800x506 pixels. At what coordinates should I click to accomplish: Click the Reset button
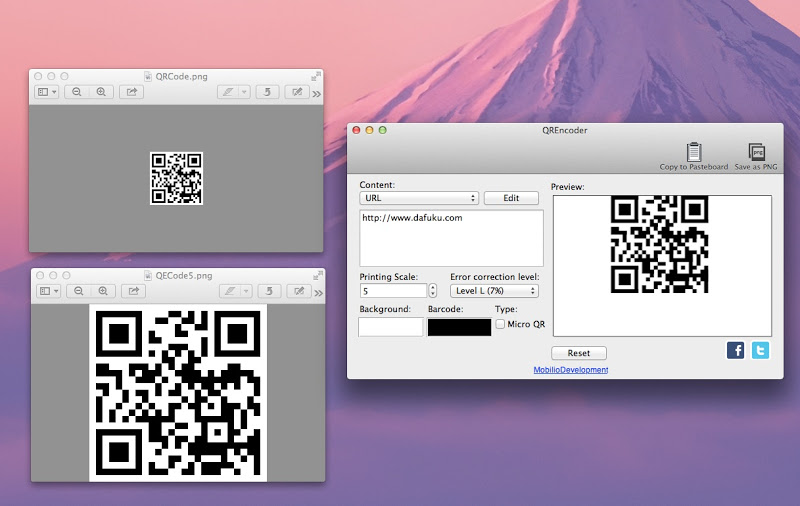[x=579, y=353]
